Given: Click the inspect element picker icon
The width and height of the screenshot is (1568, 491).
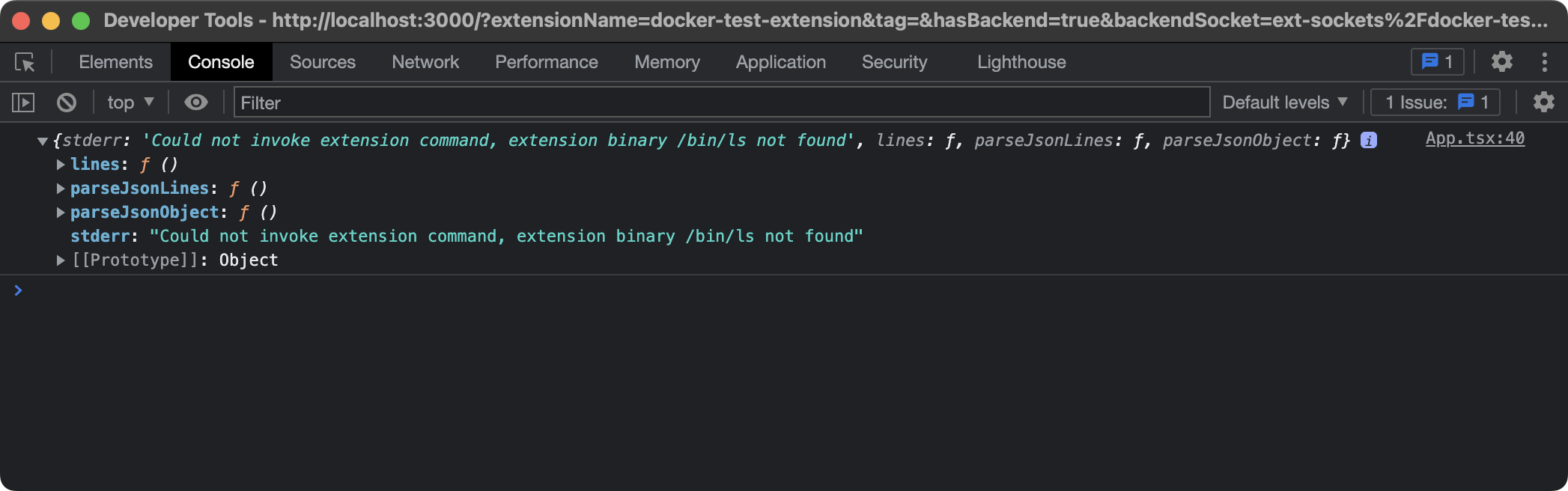Looking at the screenshot, I should (25, 62).
